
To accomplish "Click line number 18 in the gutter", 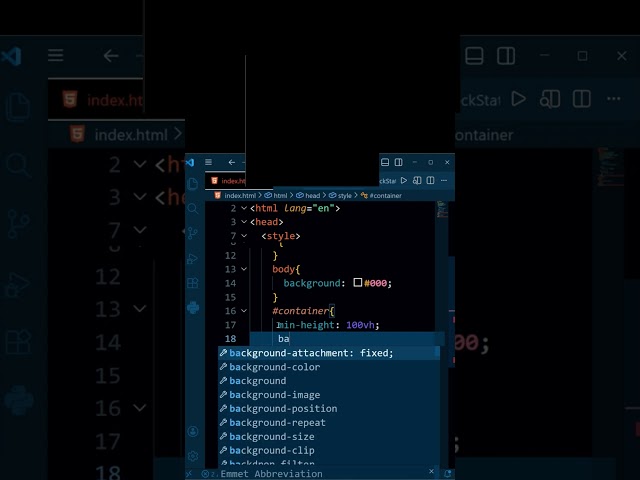I will [x=230, y=339].
